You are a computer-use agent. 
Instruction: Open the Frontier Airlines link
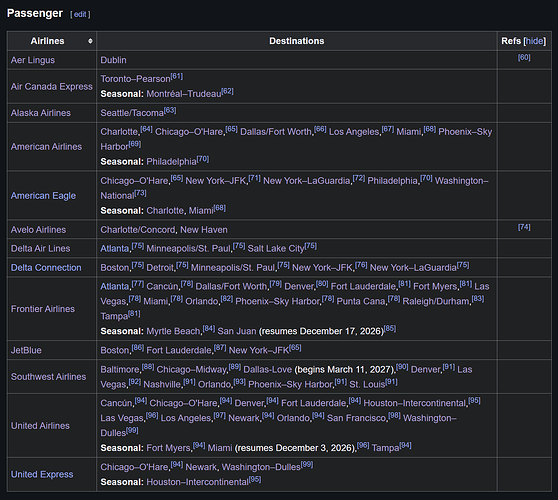click(43, 309)
